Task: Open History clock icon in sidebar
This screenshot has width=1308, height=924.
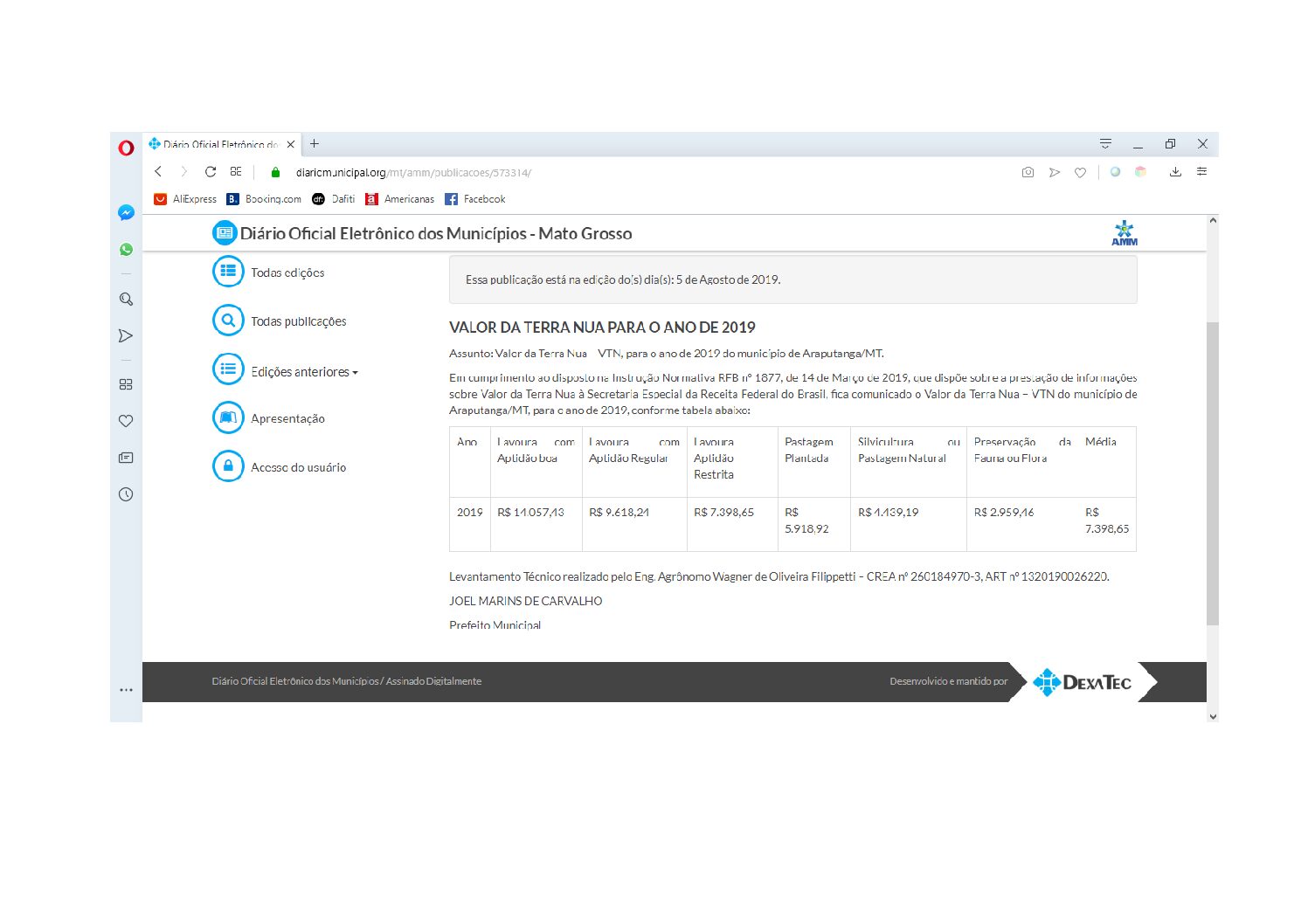Action: [x=126, y=494]
